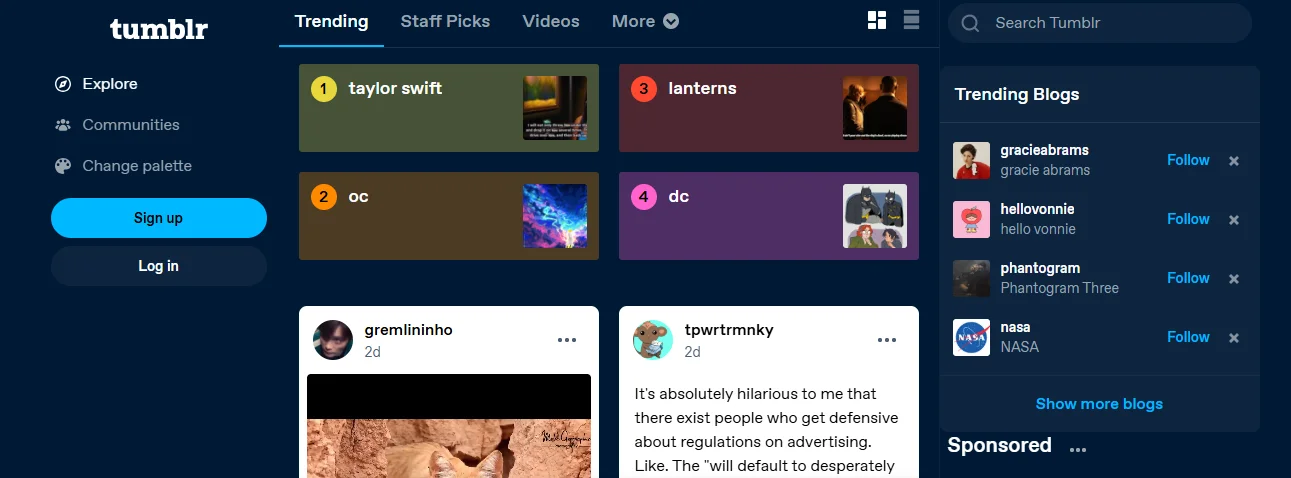Click the Change palette icon

click(63, 166)
